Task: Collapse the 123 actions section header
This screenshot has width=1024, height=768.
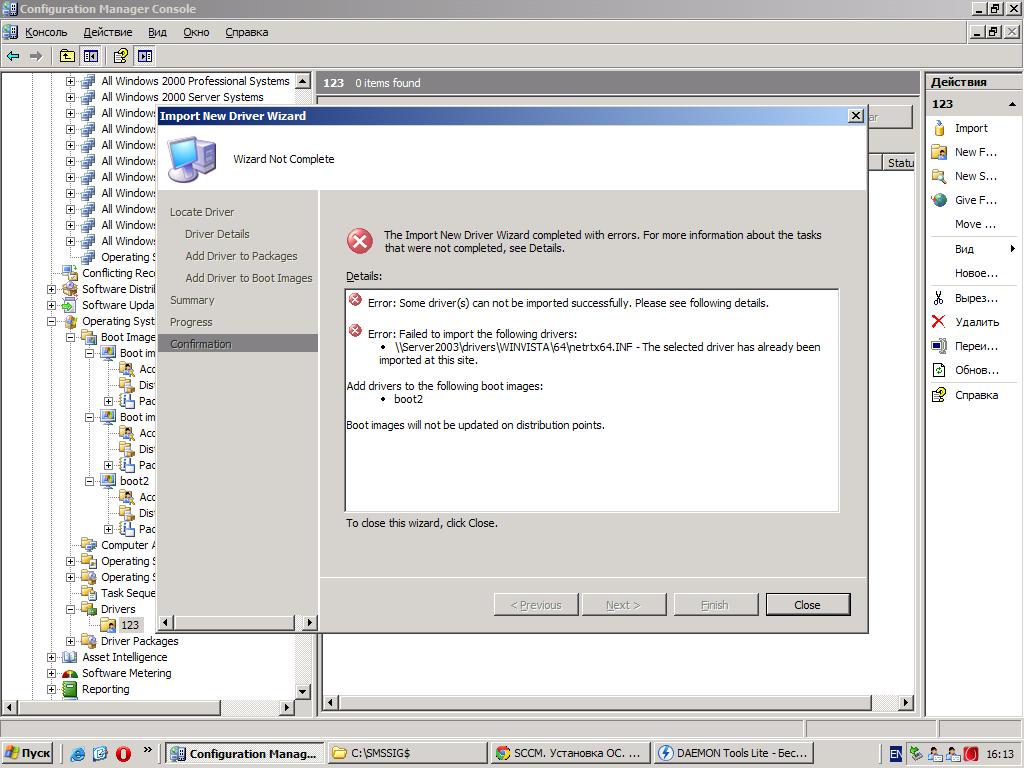Action: click(1012, 104)
